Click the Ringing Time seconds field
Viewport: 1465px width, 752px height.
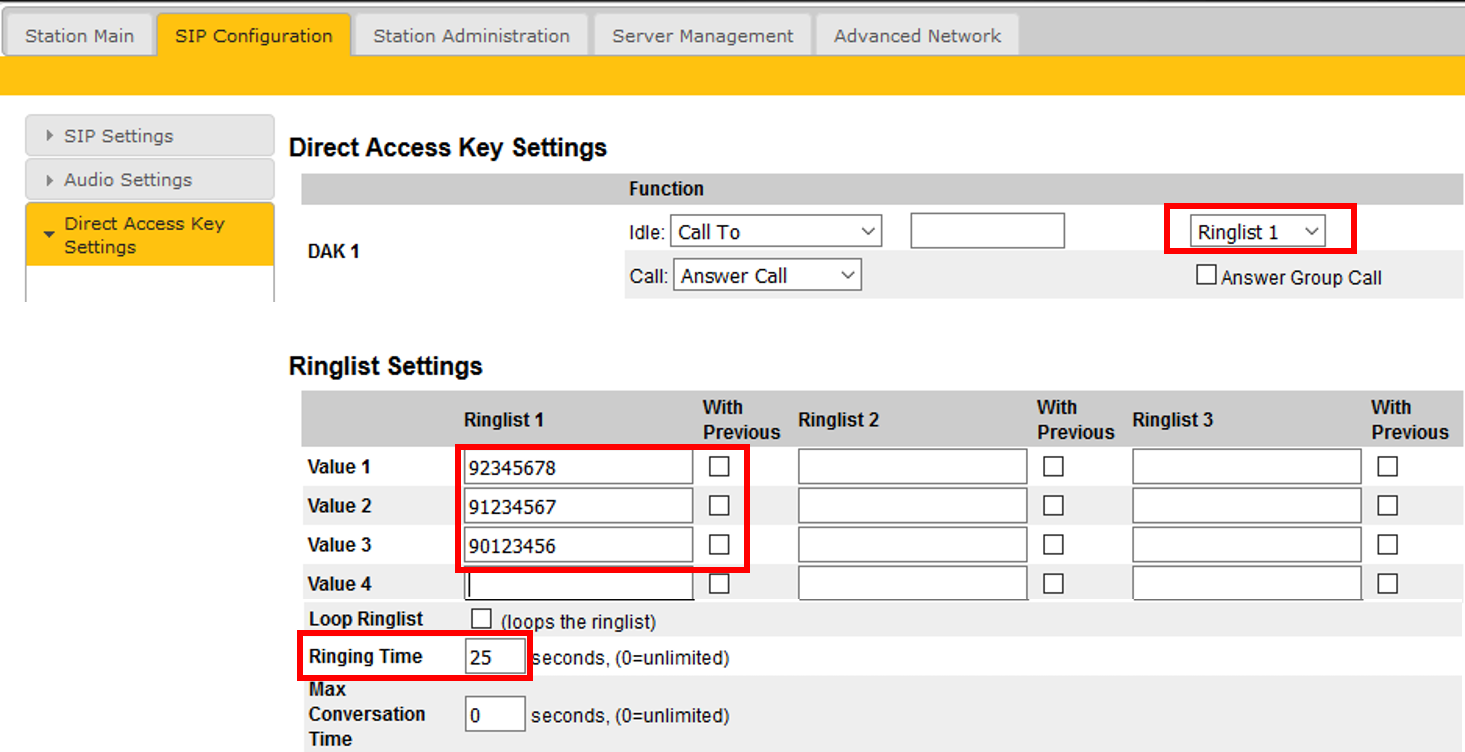click(x=495, y=658)
